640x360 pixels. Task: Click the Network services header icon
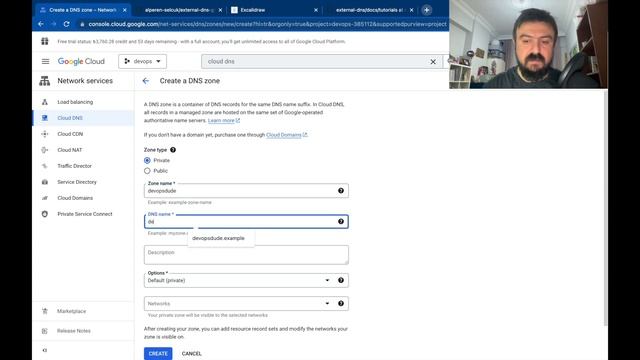[x=44, y=81]
